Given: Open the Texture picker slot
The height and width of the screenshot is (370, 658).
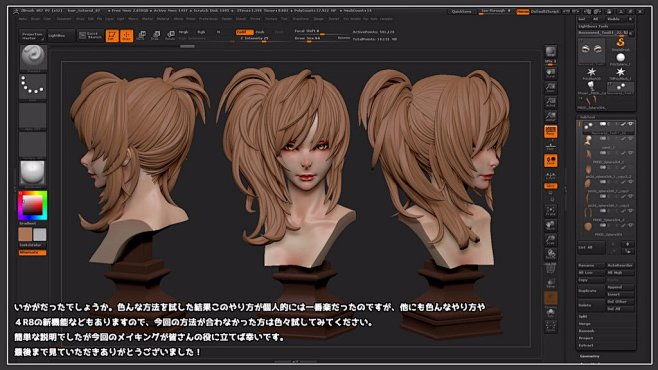Looking at the screenshot, I should [x=33, y=145].
